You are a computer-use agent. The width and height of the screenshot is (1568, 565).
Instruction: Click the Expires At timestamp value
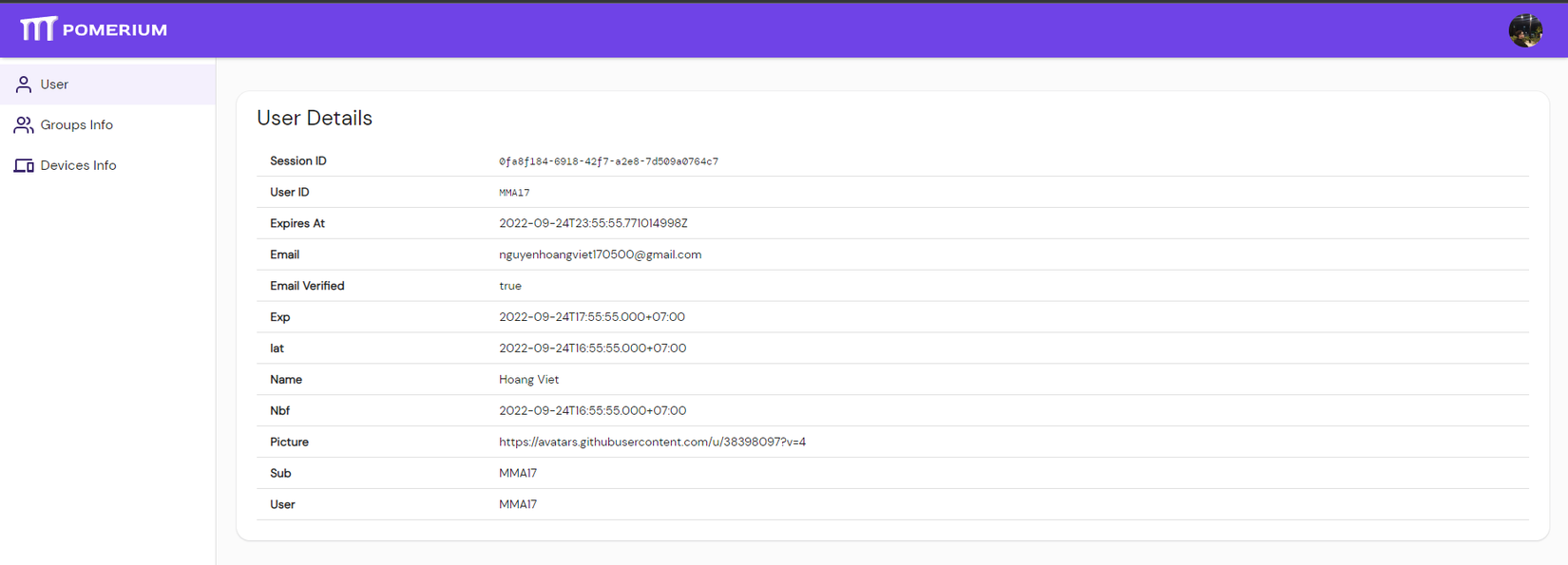593,223
